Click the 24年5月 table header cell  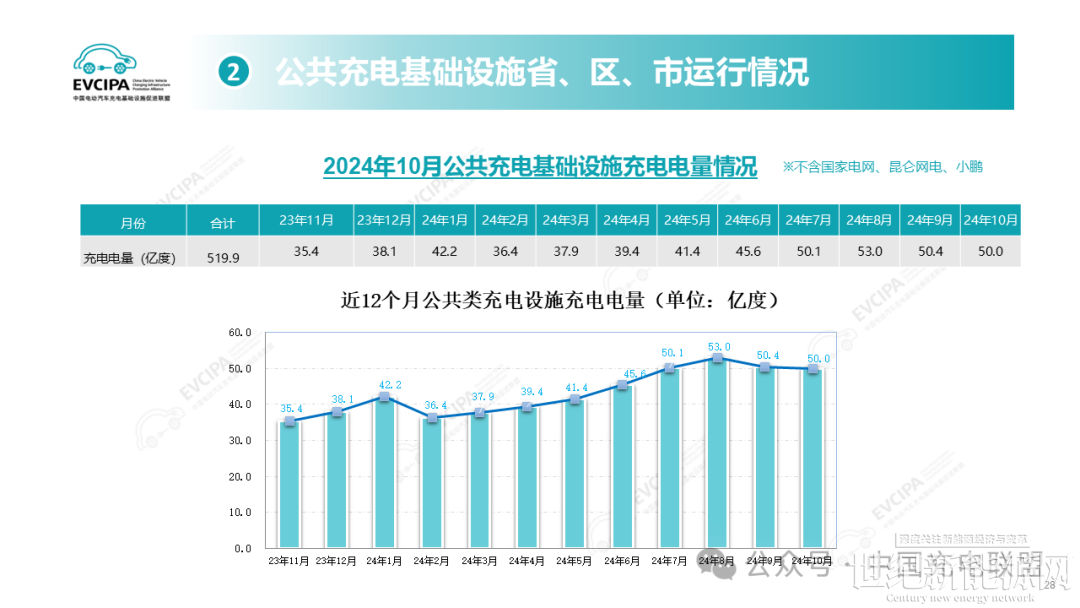pyautogui.click(x=687, y=220)
